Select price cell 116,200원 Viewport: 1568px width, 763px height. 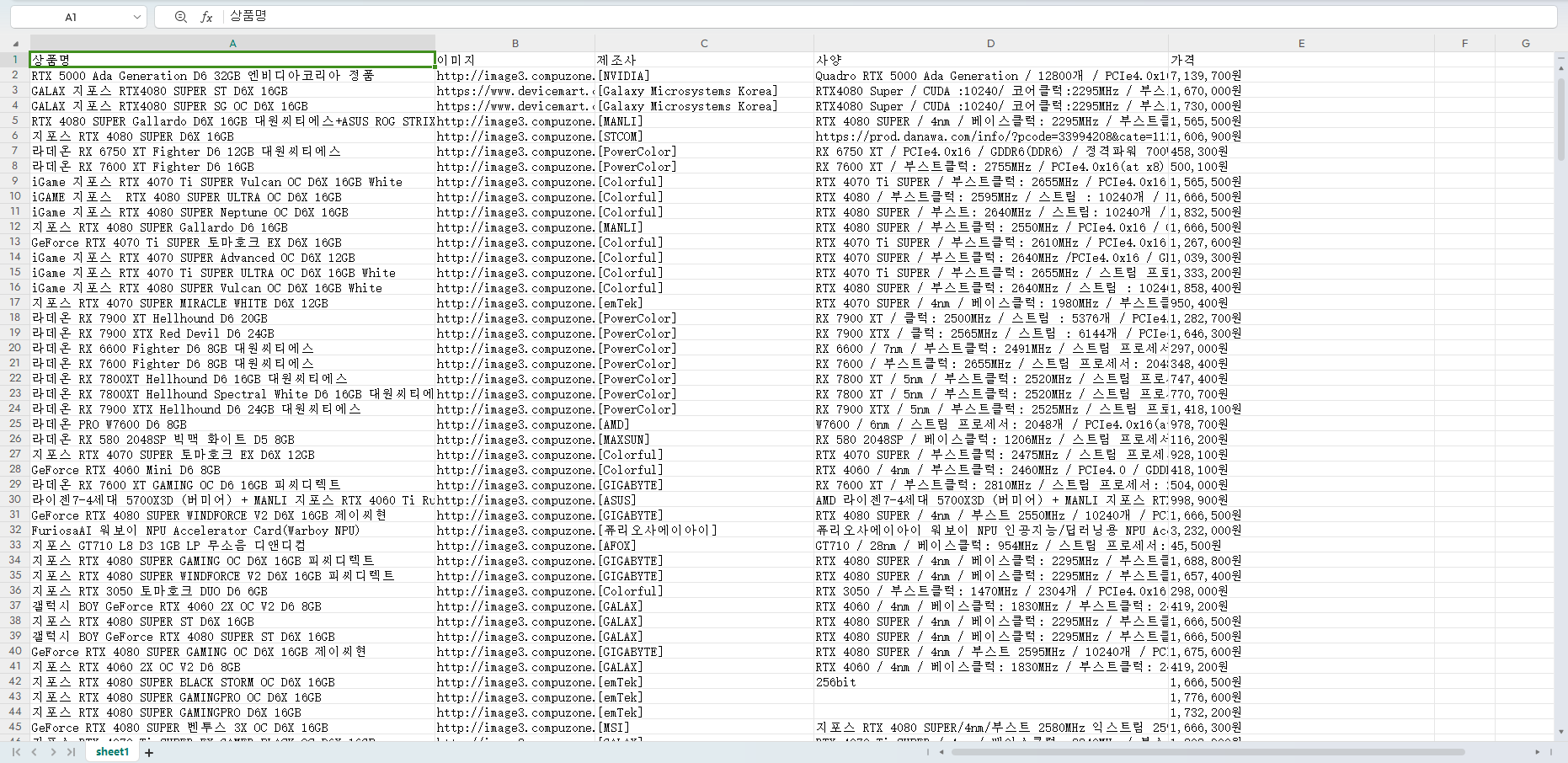[x=1301, y=439]
